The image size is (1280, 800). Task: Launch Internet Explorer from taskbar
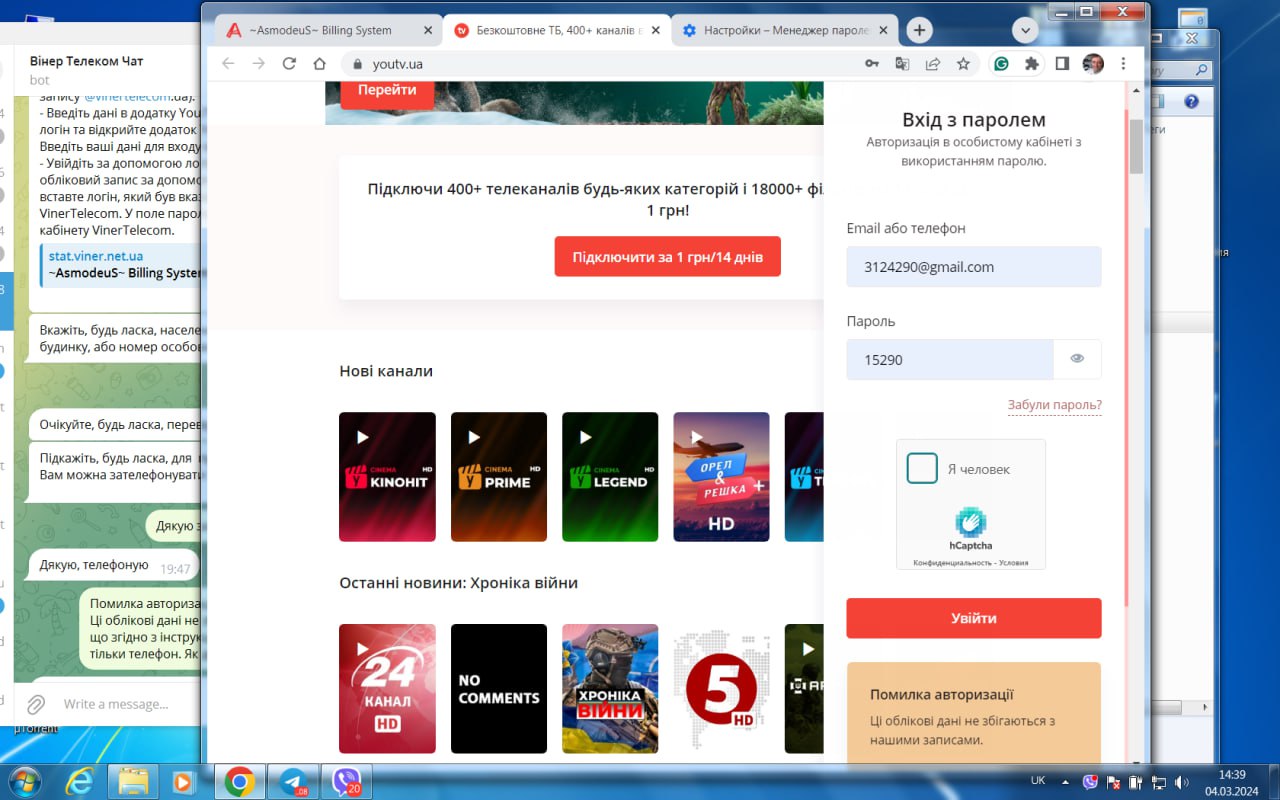[x=80, y=781]
